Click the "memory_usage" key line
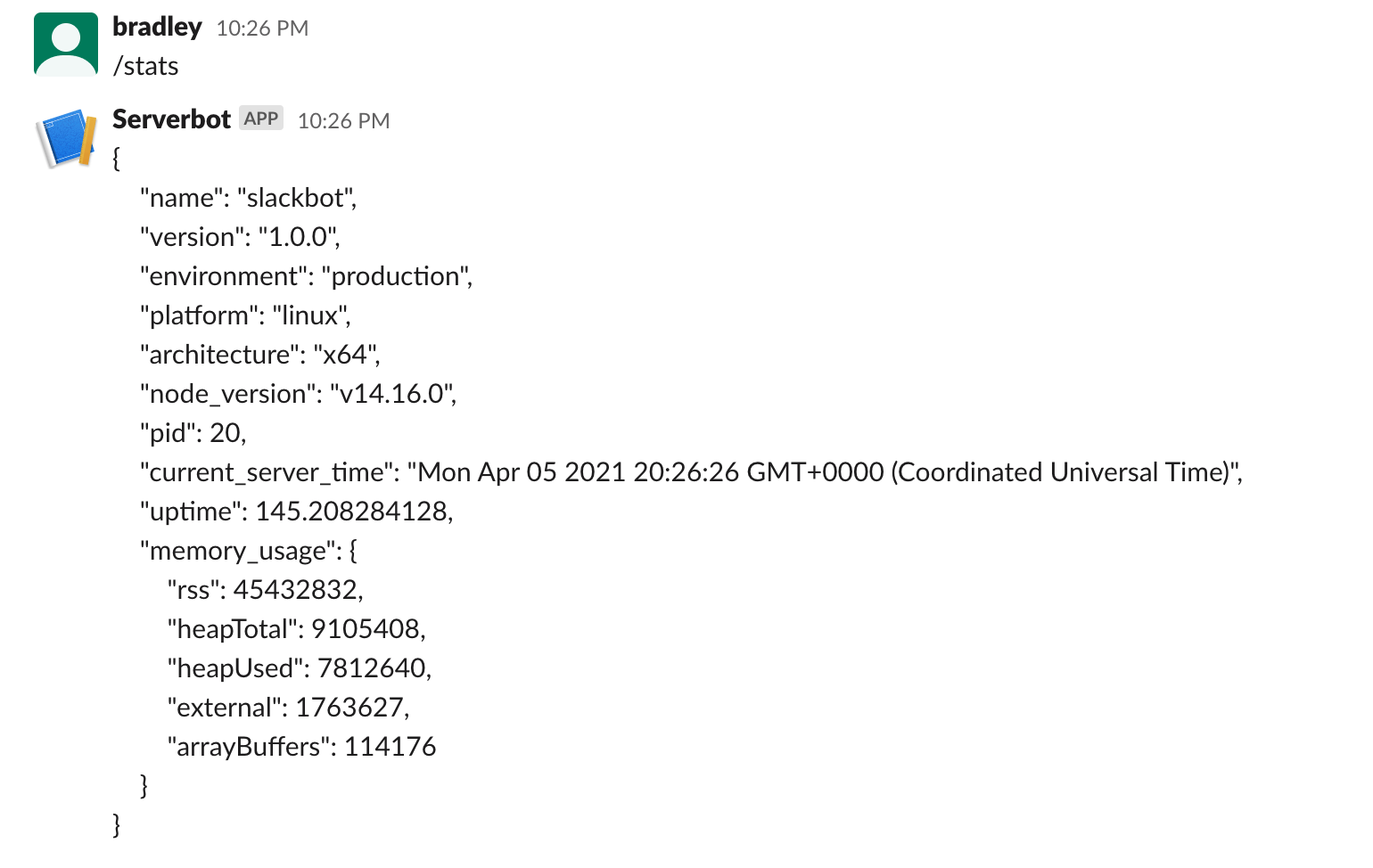This screenshot has width=1373, height=868. [248, 551]
